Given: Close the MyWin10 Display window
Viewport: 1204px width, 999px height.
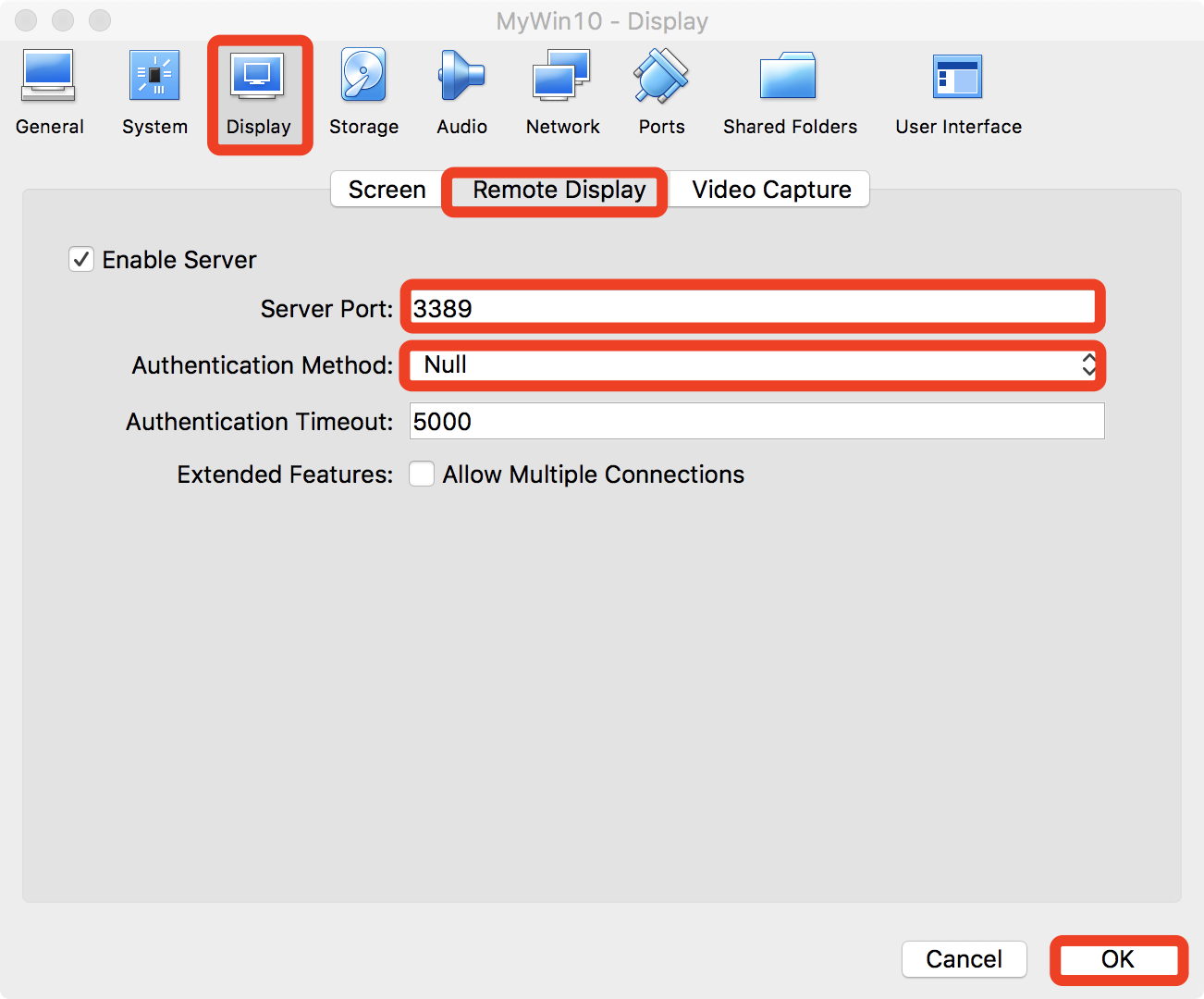Looking at the screenshot, I should pyautogui.click(x=26, y=19).
